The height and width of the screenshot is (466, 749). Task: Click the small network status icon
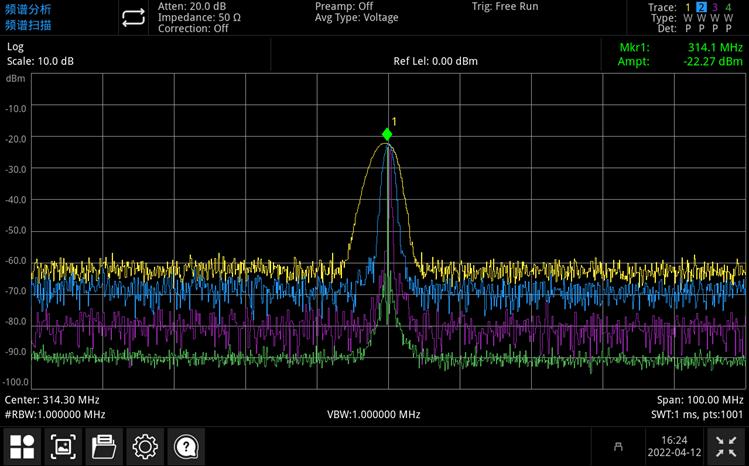tap(620, 447)
